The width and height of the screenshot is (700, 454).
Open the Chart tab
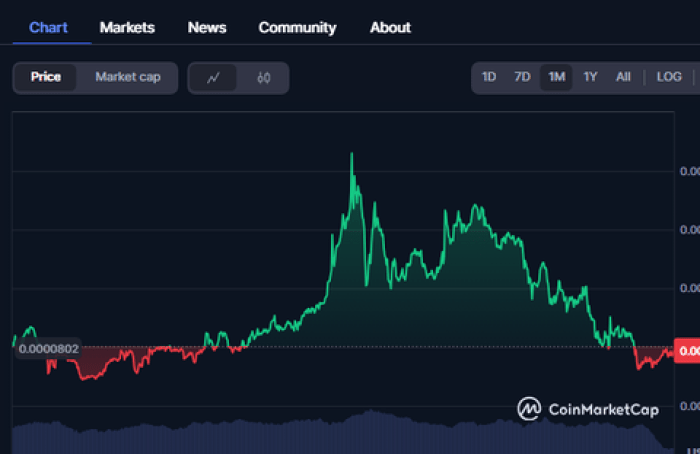pyautogui.click(x=48, y=28)
